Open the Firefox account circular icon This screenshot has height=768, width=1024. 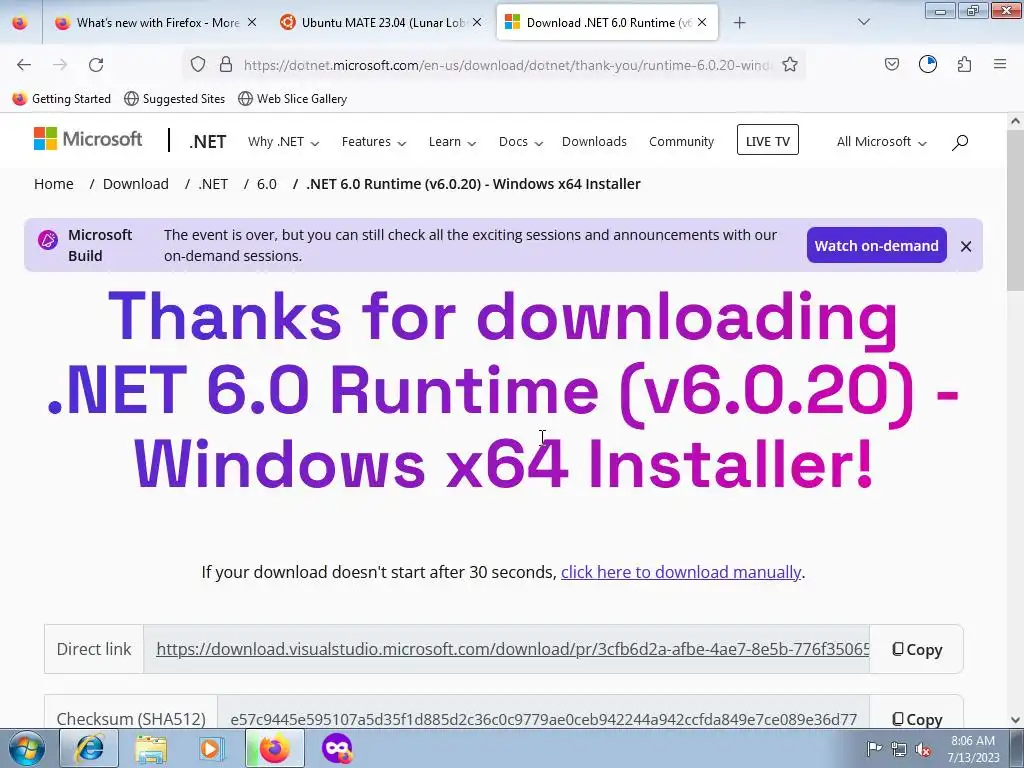point(928,64)
